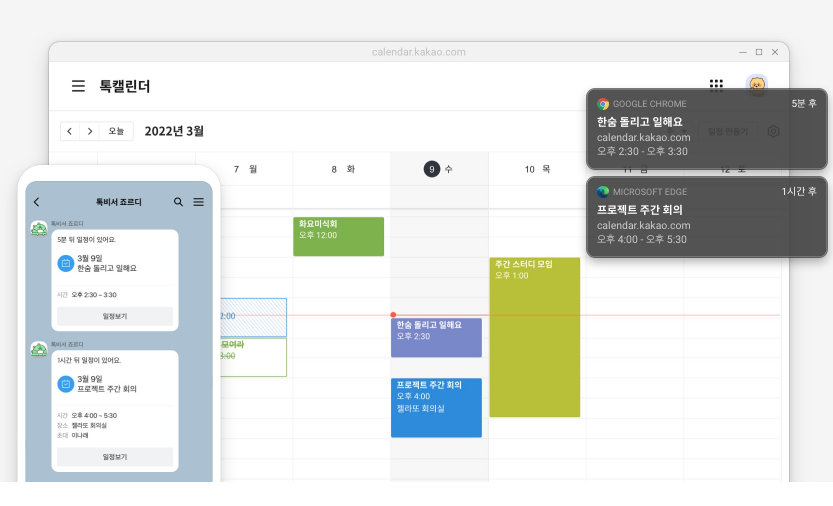
Task: Select the 2022년 3월 date heading
Action: [x=174, y=131]
